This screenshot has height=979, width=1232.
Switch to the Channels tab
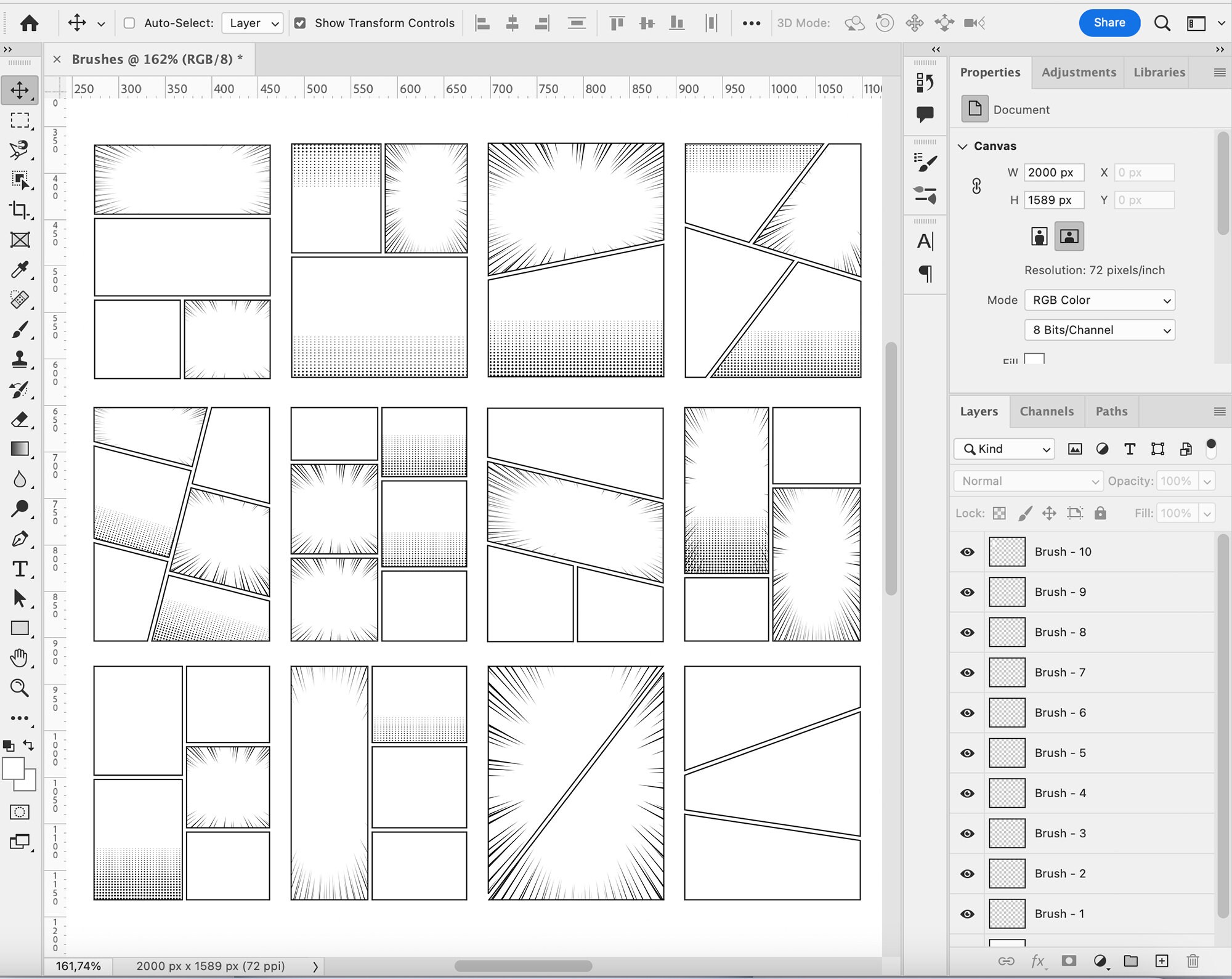click(1047, 411)
